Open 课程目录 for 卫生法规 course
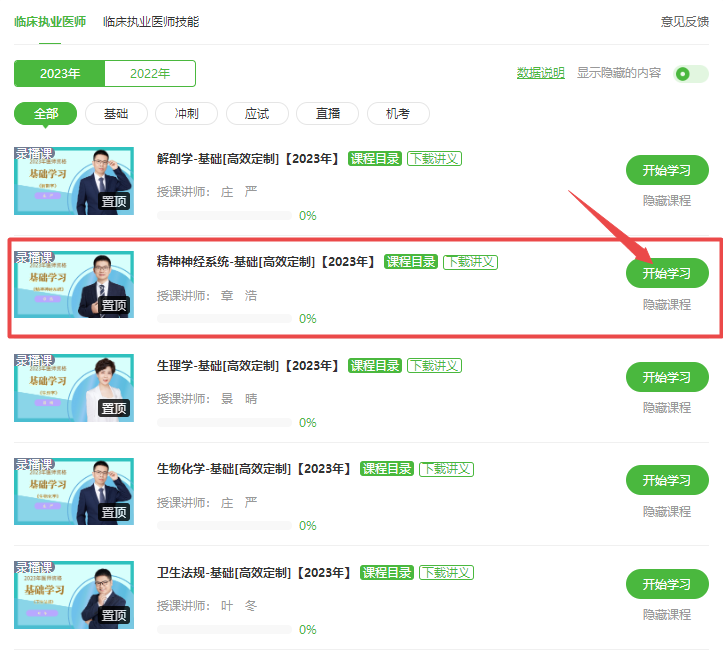This screenshot has width=723, height=662. tap(386, 573)
